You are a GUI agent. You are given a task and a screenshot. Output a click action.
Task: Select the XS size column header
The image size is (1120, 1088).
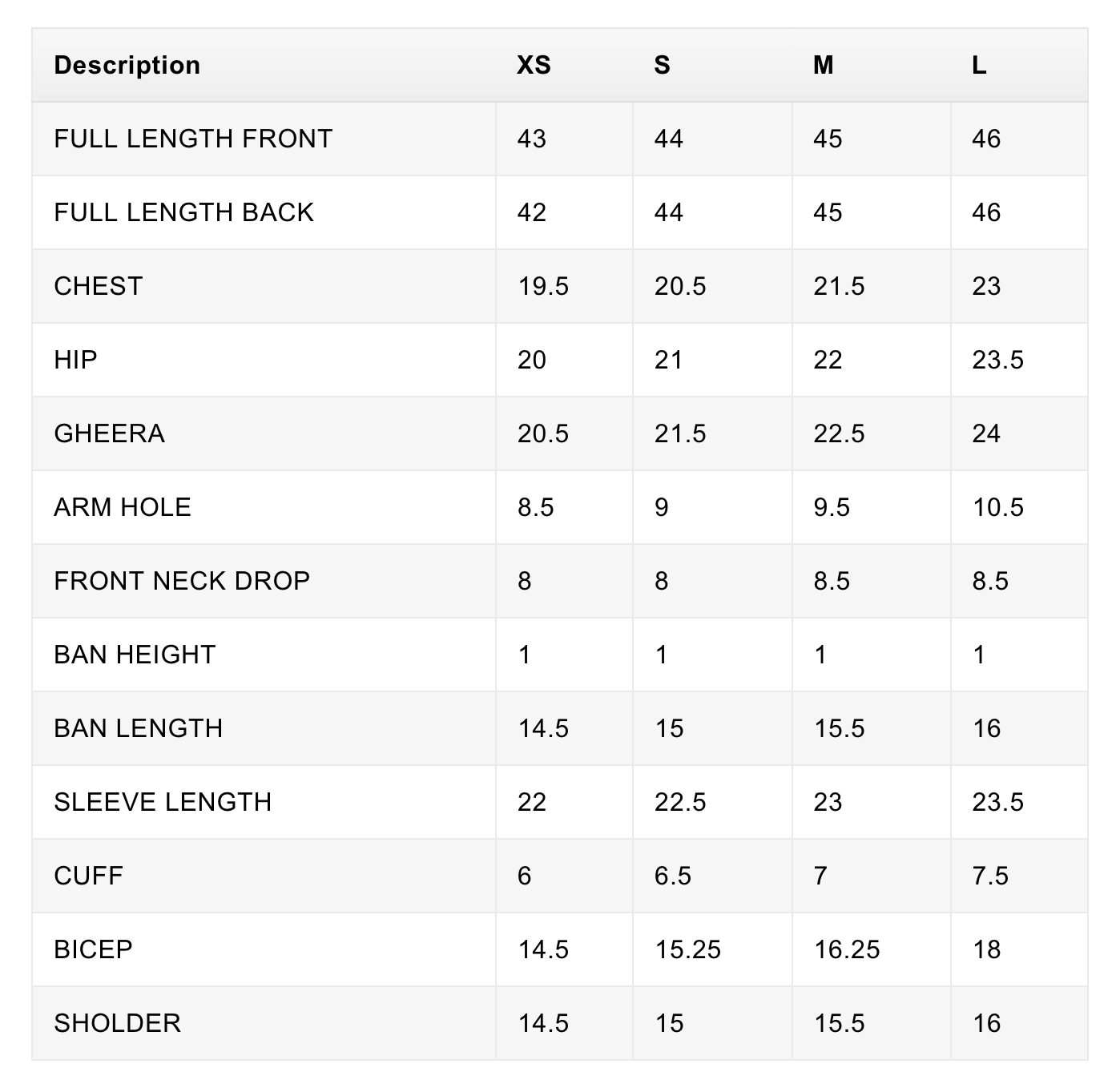coord(534,65)
